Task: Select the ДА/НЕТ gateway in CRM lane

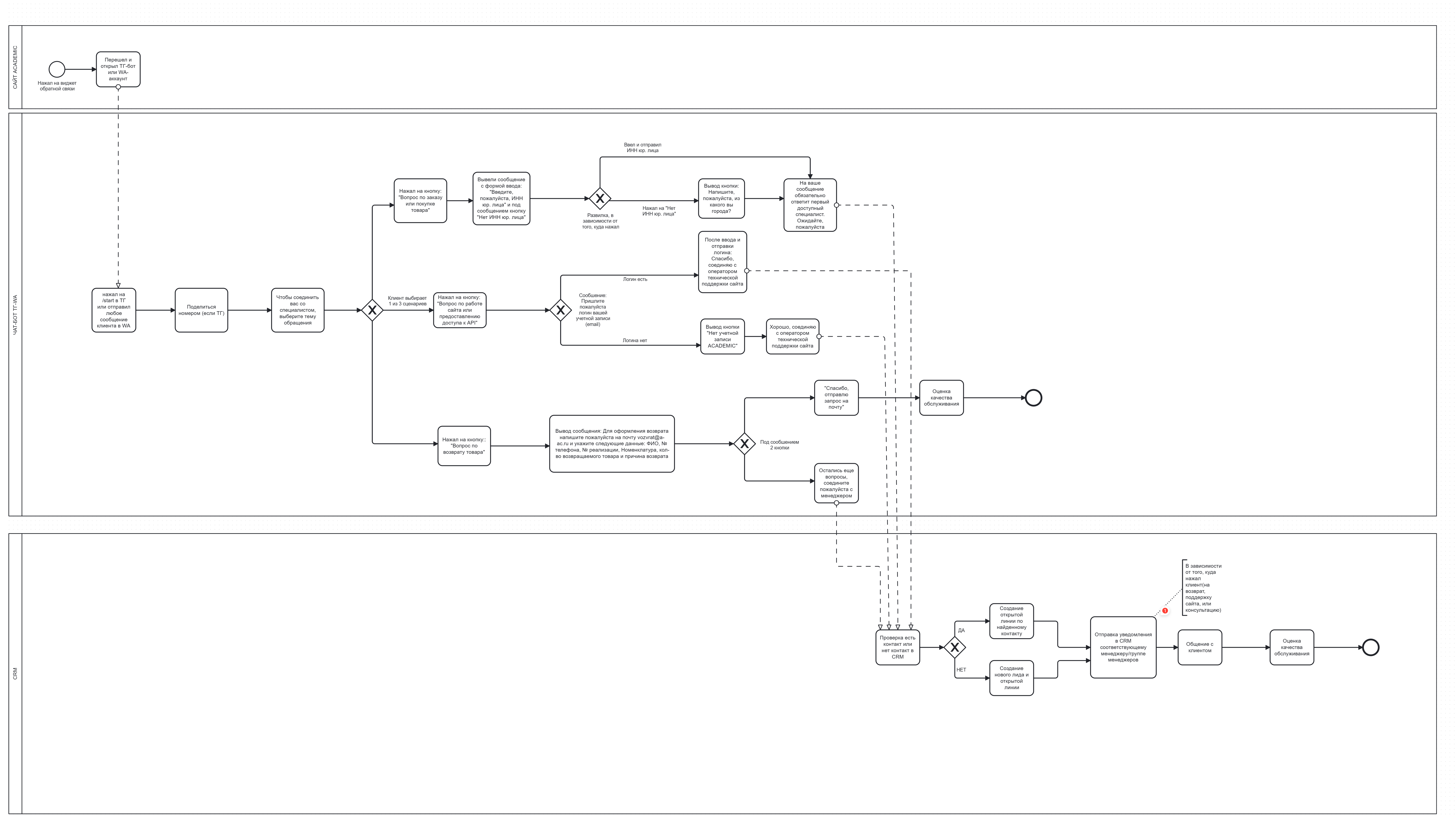Action: [955, 648]
